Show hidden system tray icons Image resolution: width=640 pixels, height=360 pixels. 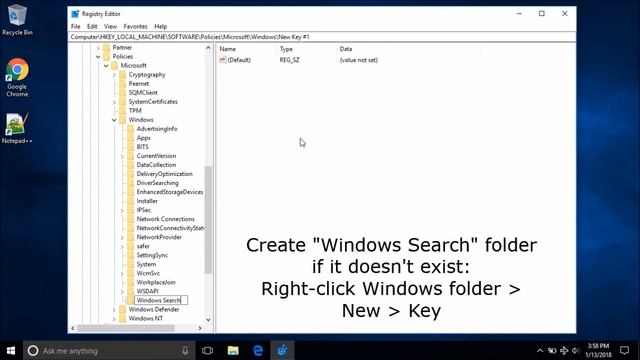click(540, 351)
